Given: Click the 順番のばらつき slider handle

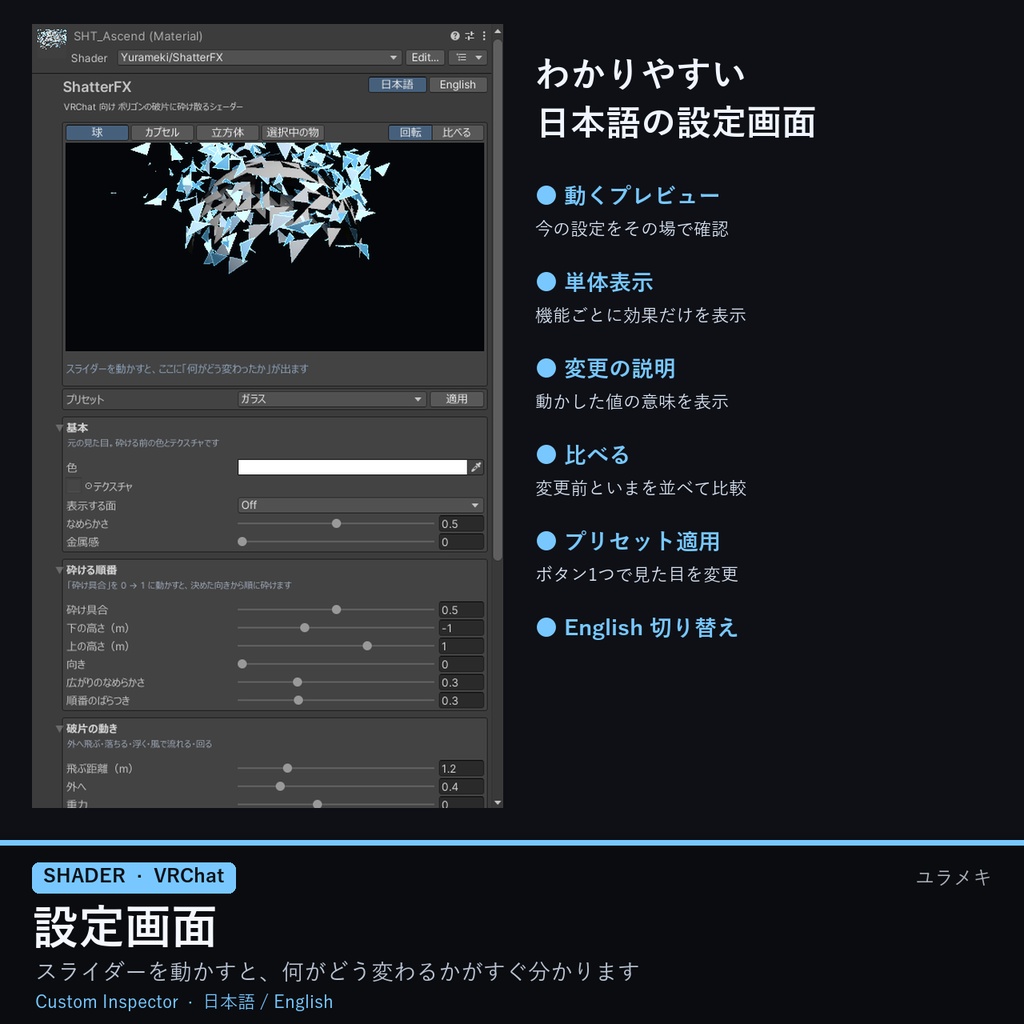Looking at the screenshot, I should pos(298,701).
